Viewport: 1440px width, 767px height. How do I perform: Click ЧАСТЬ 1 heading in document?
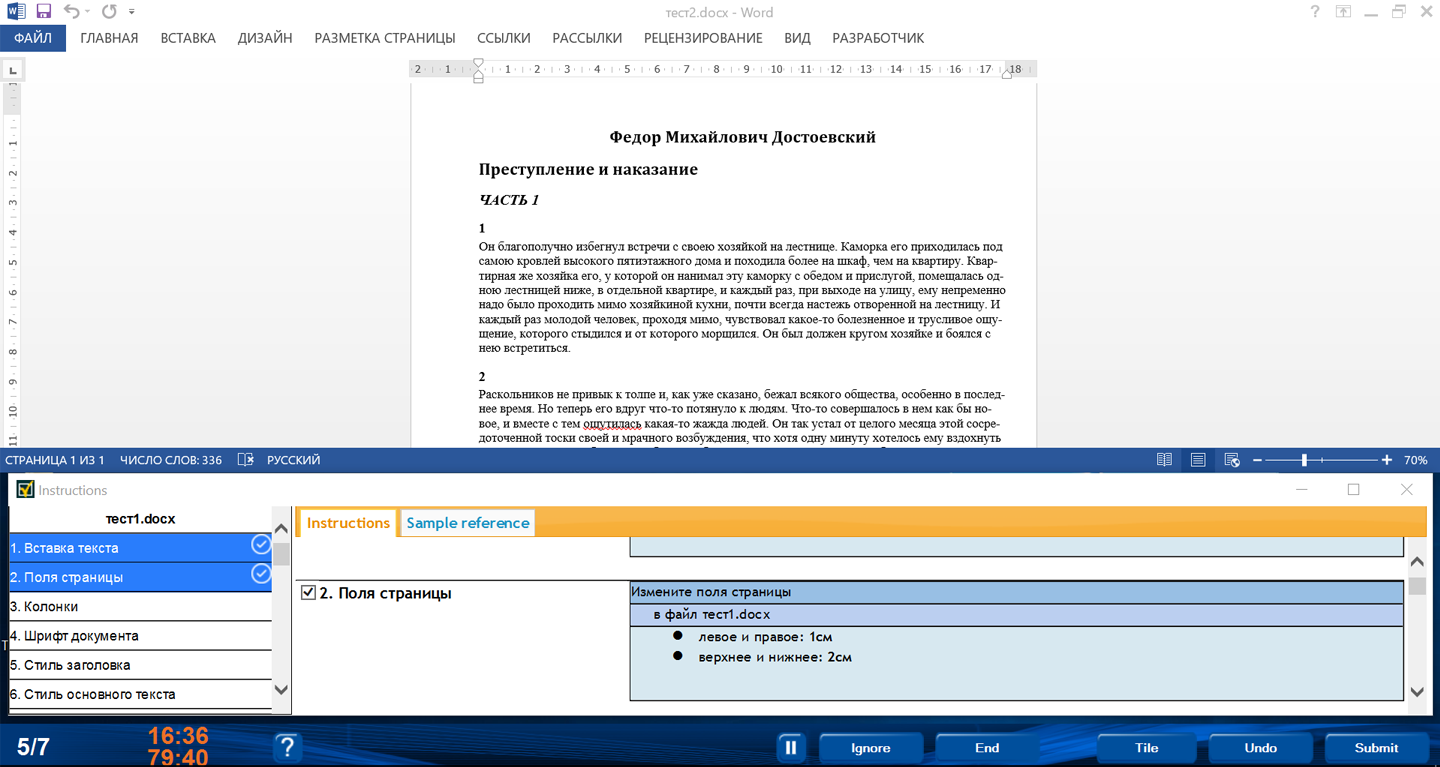pyautogui.click(x=509, y=200)
